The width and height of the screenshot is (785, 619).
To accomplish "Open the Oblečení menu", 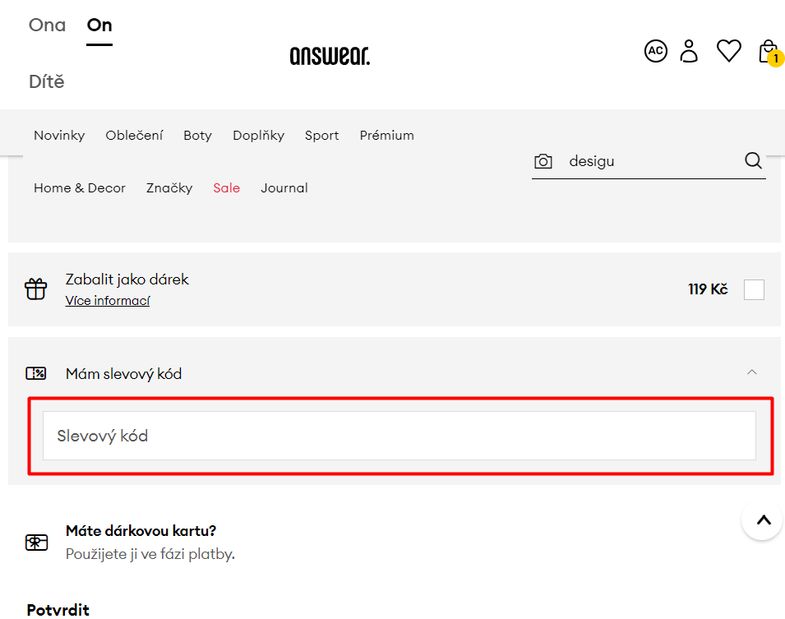I will pos(134,135).
